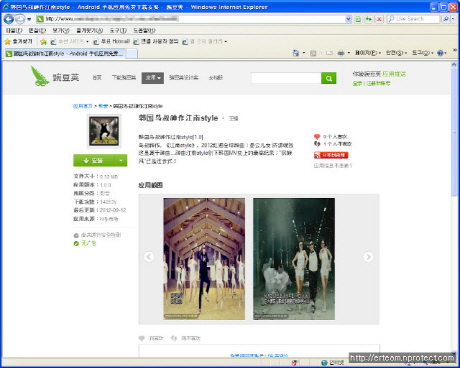Click the green install download button
460x368 pixels.
94,161
